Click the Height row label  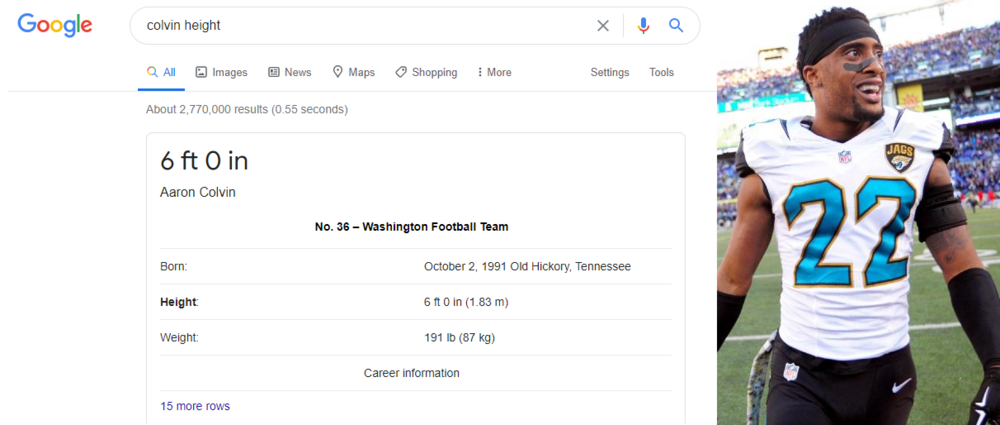(x=179, y=302)
